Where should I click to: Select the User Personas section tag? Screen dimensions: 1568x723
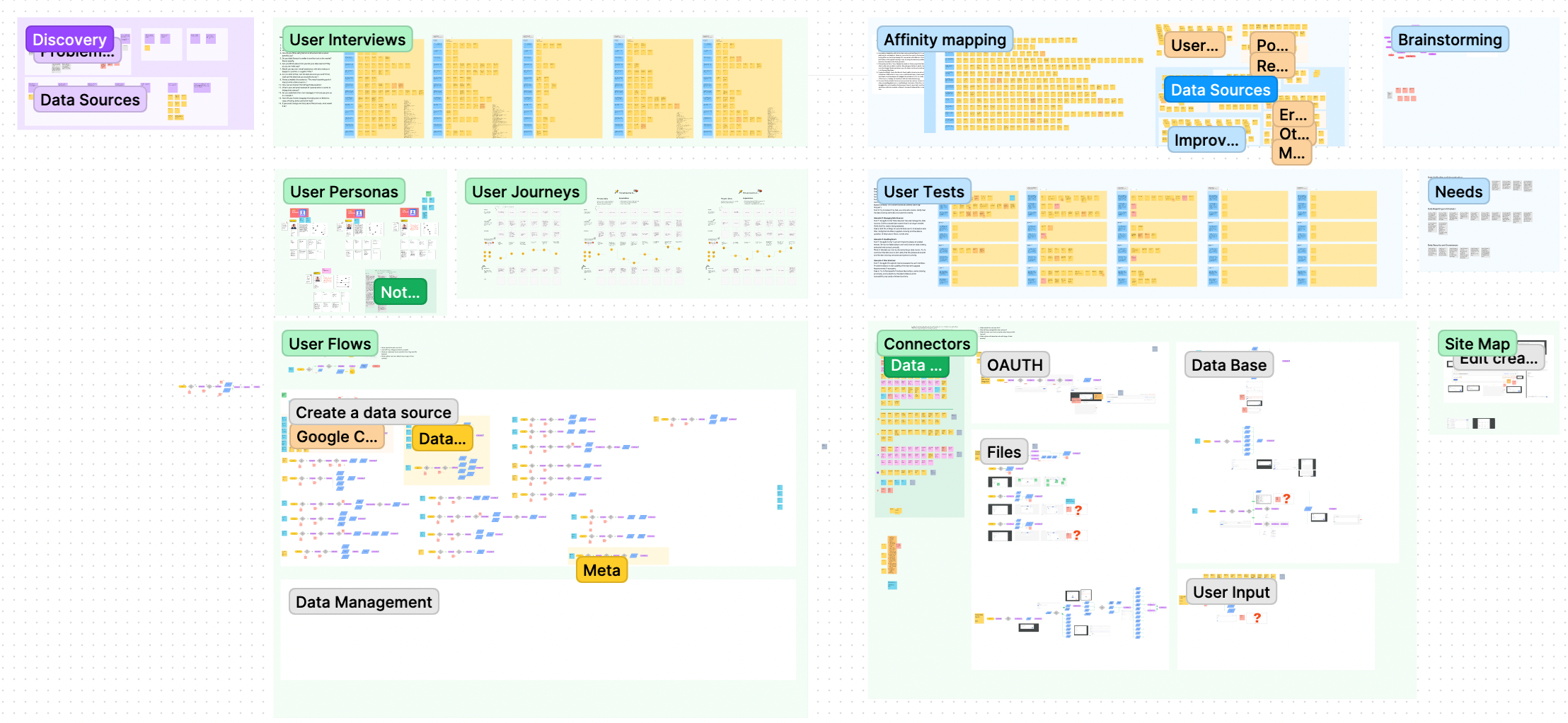344,191
